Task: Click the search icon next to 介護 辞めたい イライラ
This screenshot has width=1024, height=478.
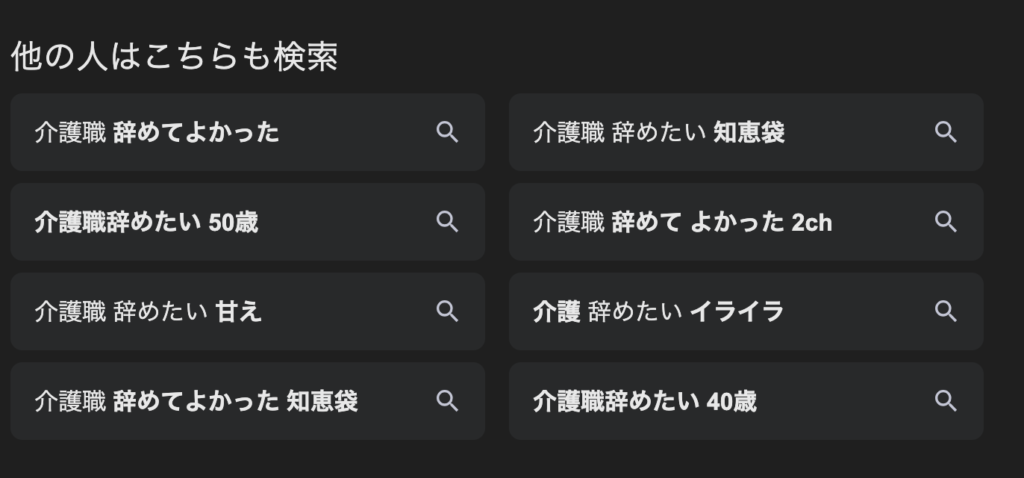Action: [946, 311]
